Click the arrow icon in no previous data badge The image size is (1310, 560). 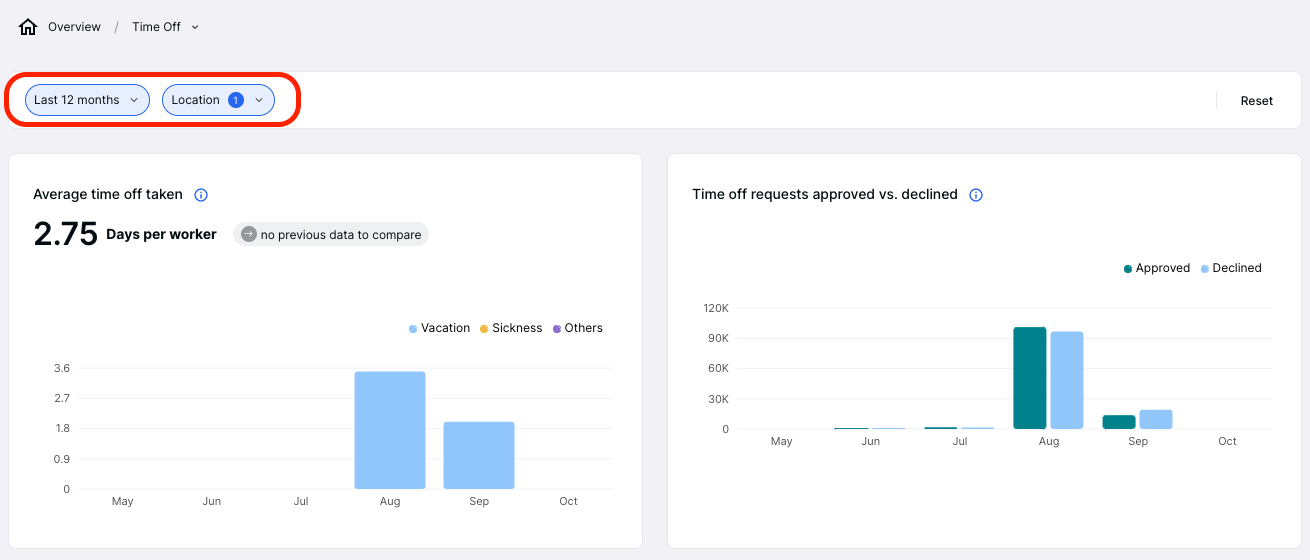[249, 234]
